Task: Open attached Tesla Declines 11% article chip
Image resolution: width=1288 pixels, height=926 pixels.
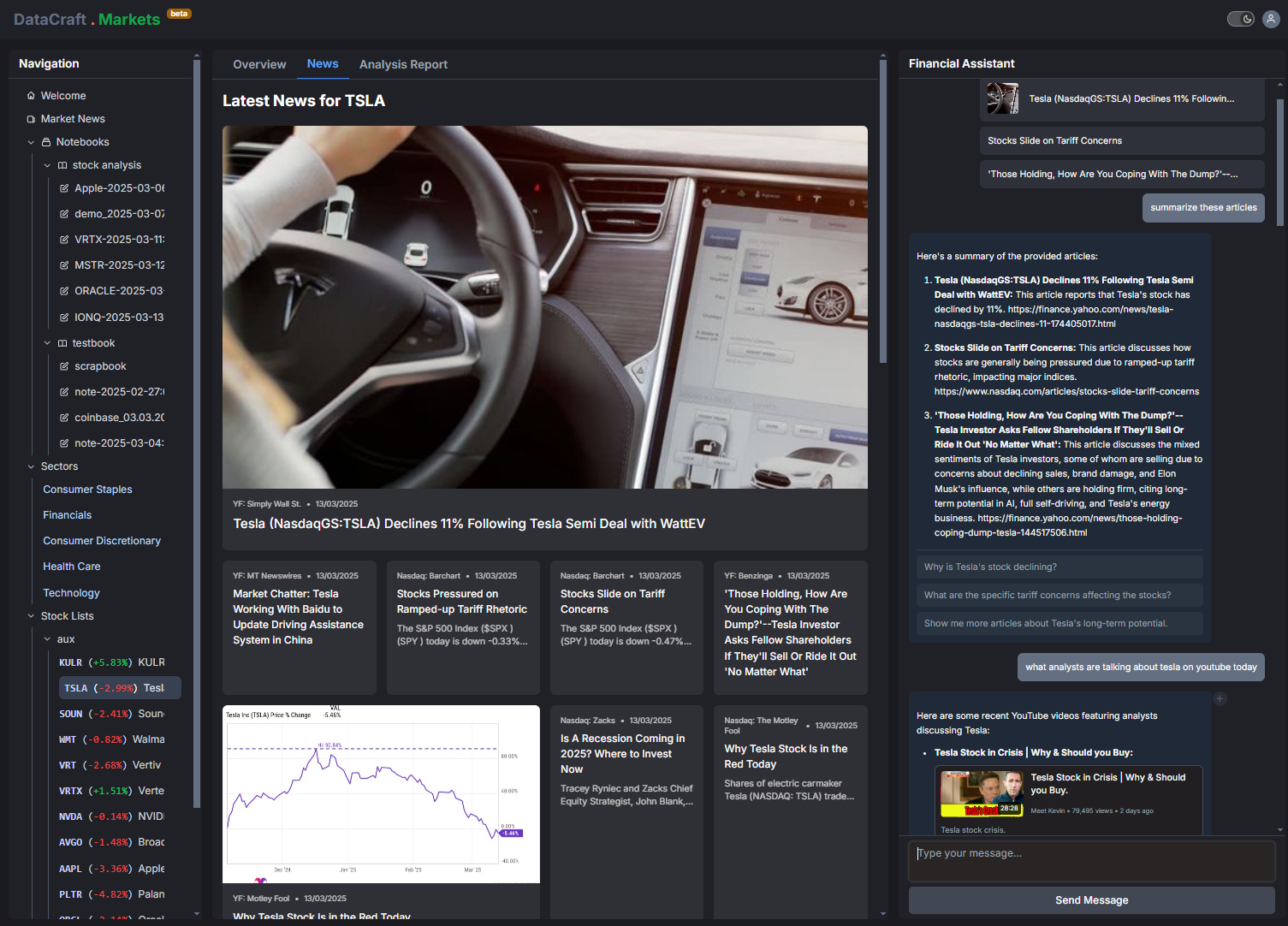Action: coord(1122,98)
